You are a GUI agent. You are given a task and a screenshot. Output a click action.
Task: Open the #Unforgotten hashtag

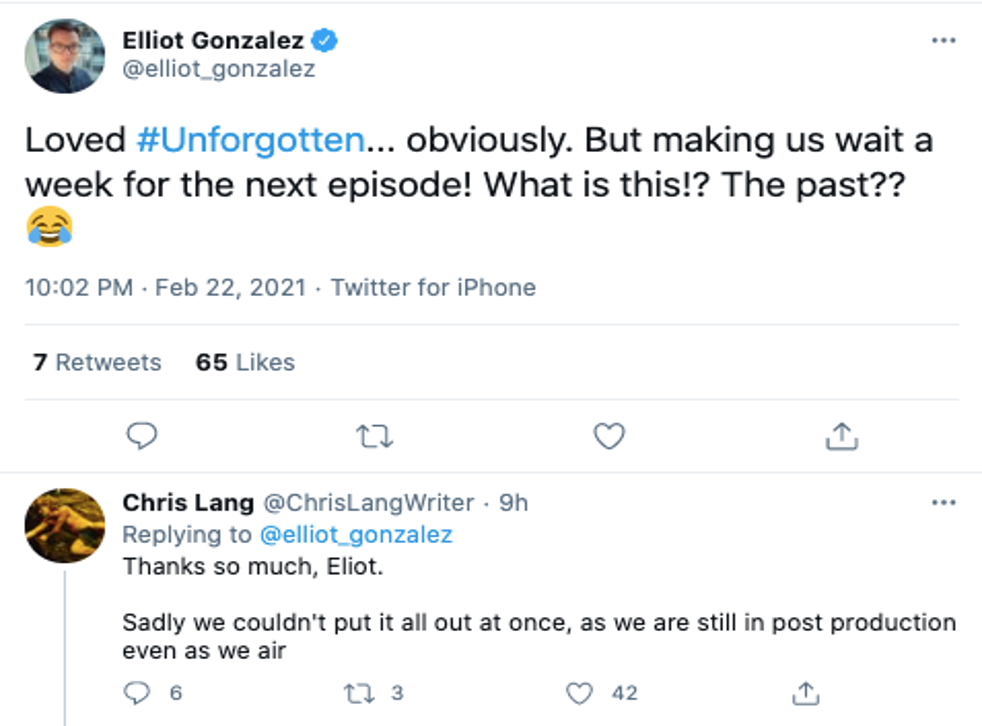click(x=248, y=140)
